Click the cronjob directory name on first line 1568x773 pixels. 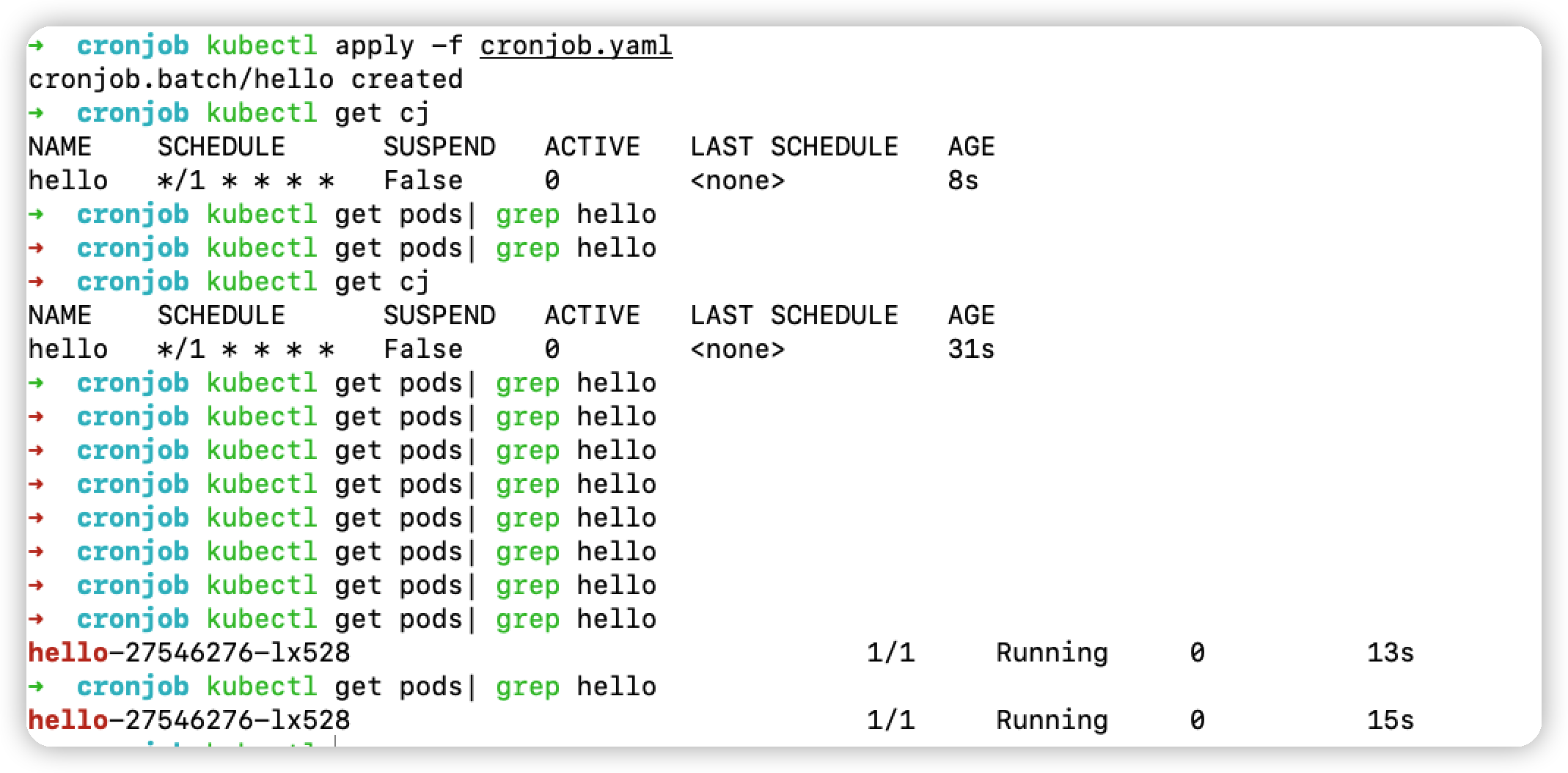[x=133, y=45]
